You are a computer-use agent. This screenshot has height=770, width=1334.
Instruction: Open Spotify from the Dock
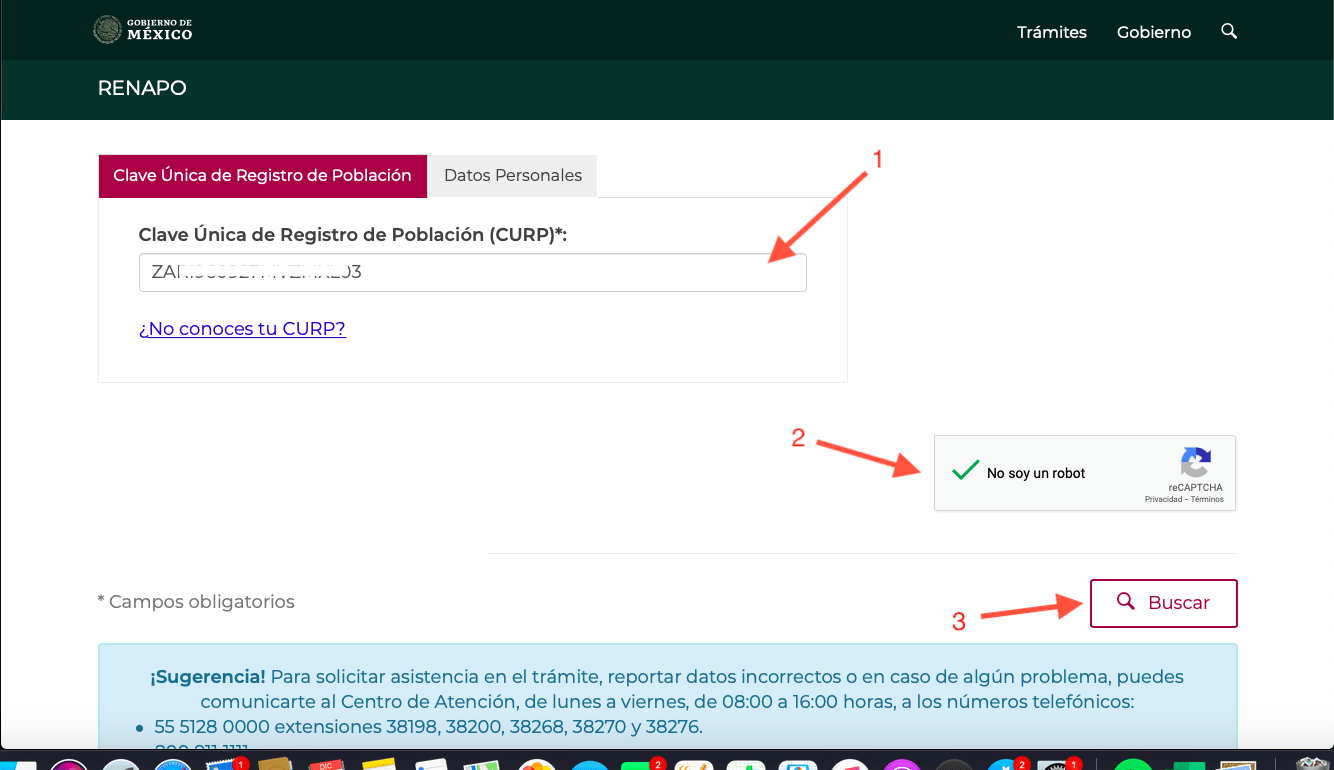tap(1132, 765)
